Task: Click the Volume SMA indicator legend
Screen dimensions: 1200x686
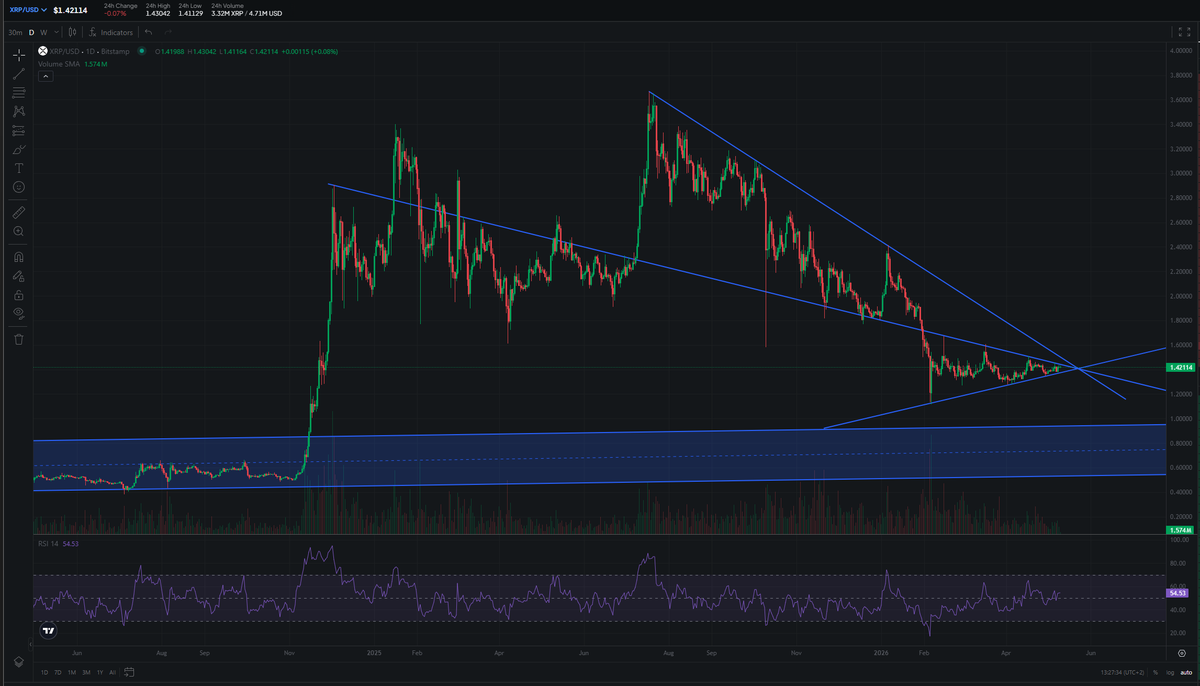Action: click(x=73, y=64)
